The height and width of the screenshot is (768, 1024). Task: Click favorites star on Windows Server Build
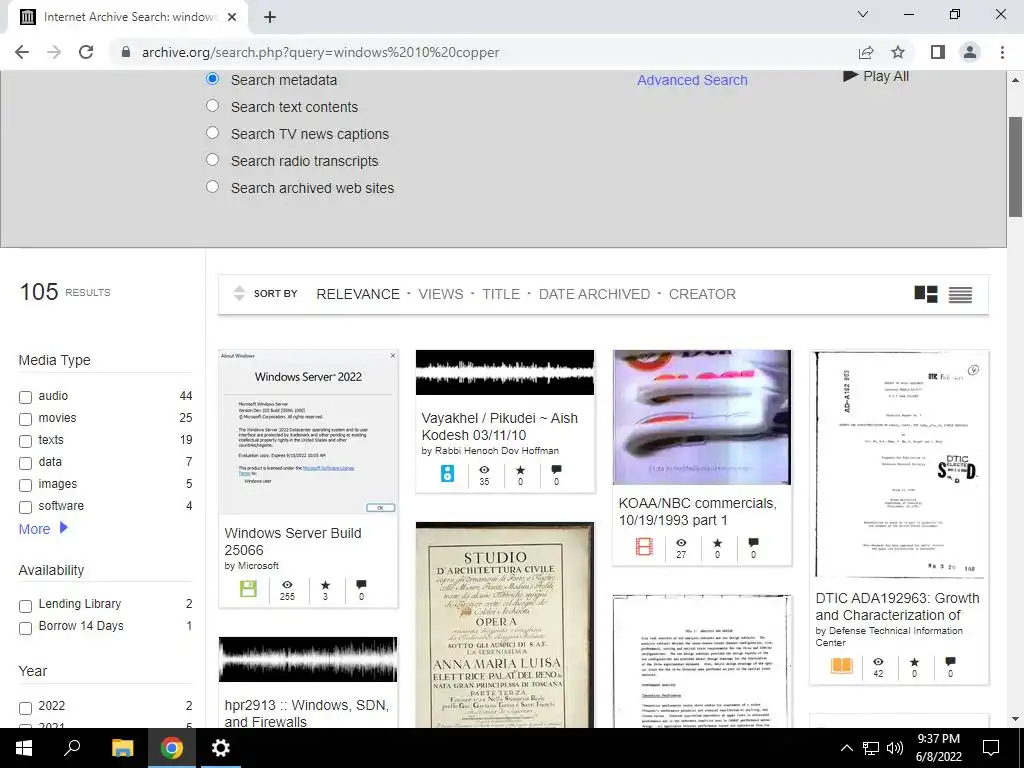click(325, 584)
